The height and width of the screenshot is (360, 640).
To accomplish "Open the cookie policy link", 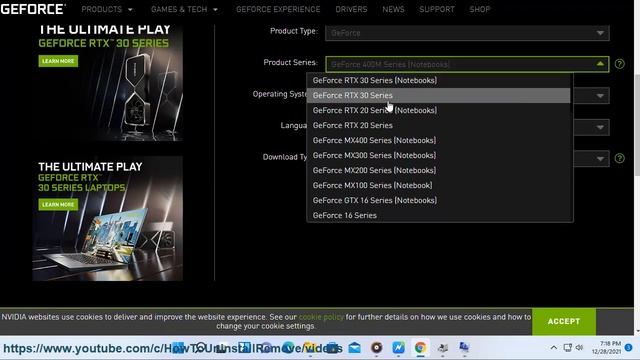I will [321, 317].
